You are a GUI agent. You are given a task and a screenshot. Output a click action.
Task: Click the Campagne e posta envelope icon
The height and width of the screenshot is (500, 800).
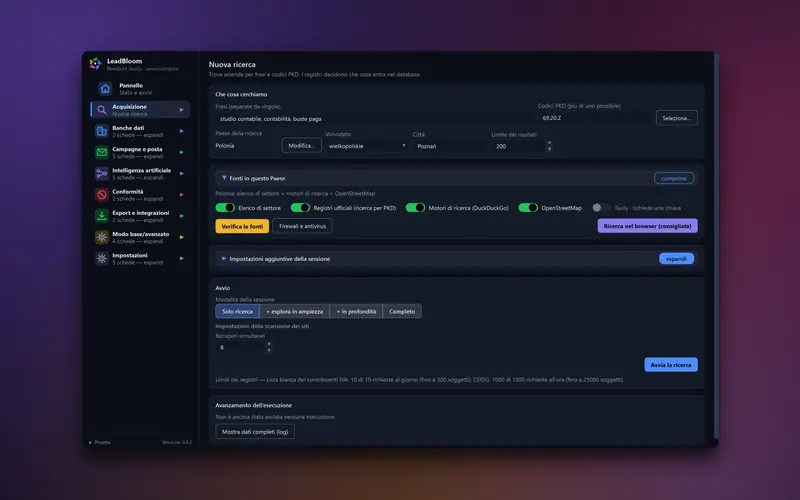click(102, 152)
